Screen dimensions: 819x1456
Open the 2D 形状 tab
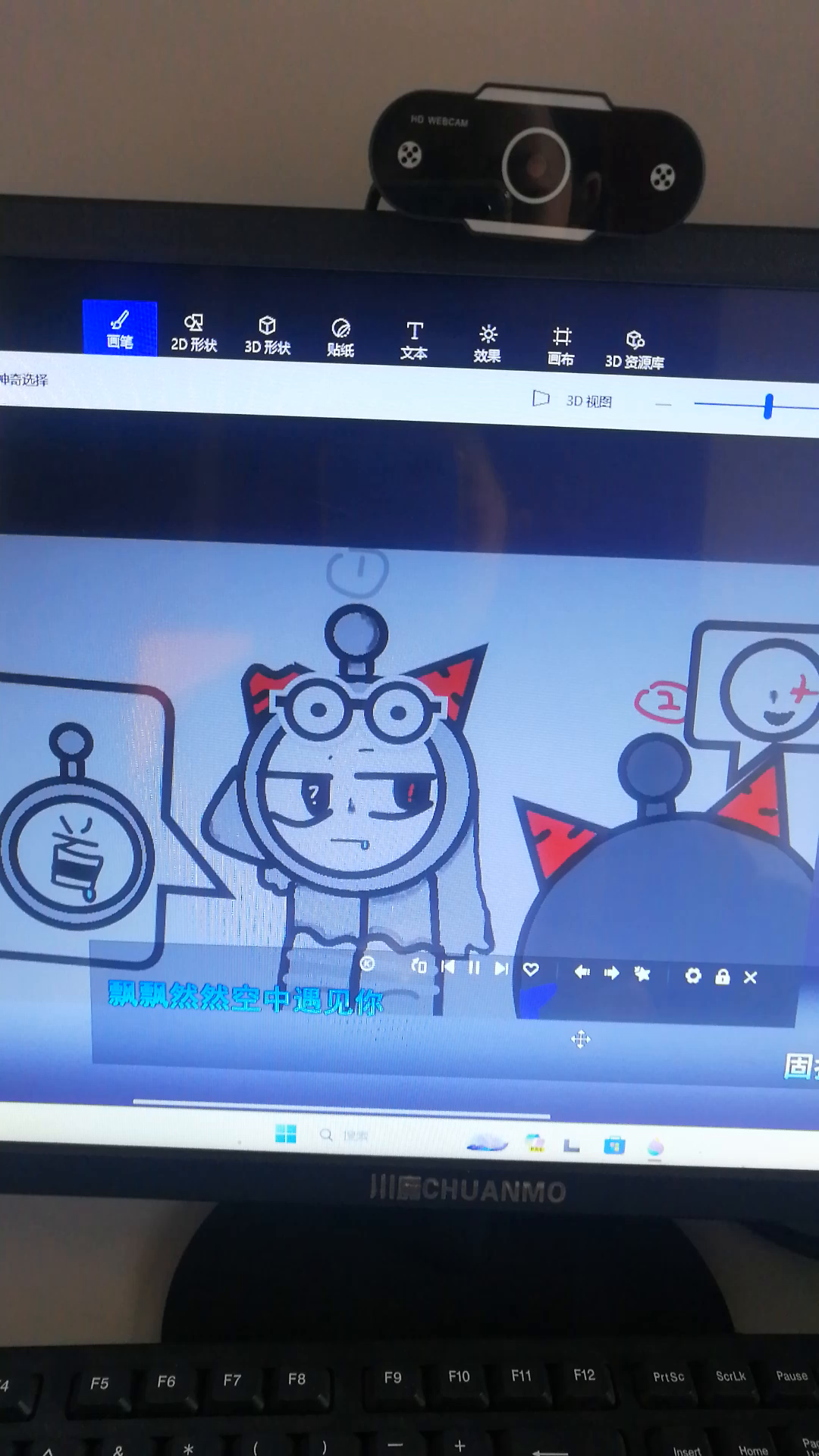tap(194, 334)
